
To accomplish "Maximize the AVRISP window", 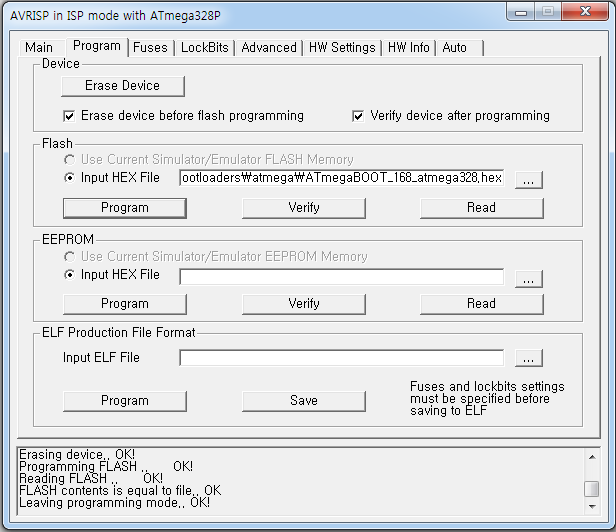I will tap(548, 12).
